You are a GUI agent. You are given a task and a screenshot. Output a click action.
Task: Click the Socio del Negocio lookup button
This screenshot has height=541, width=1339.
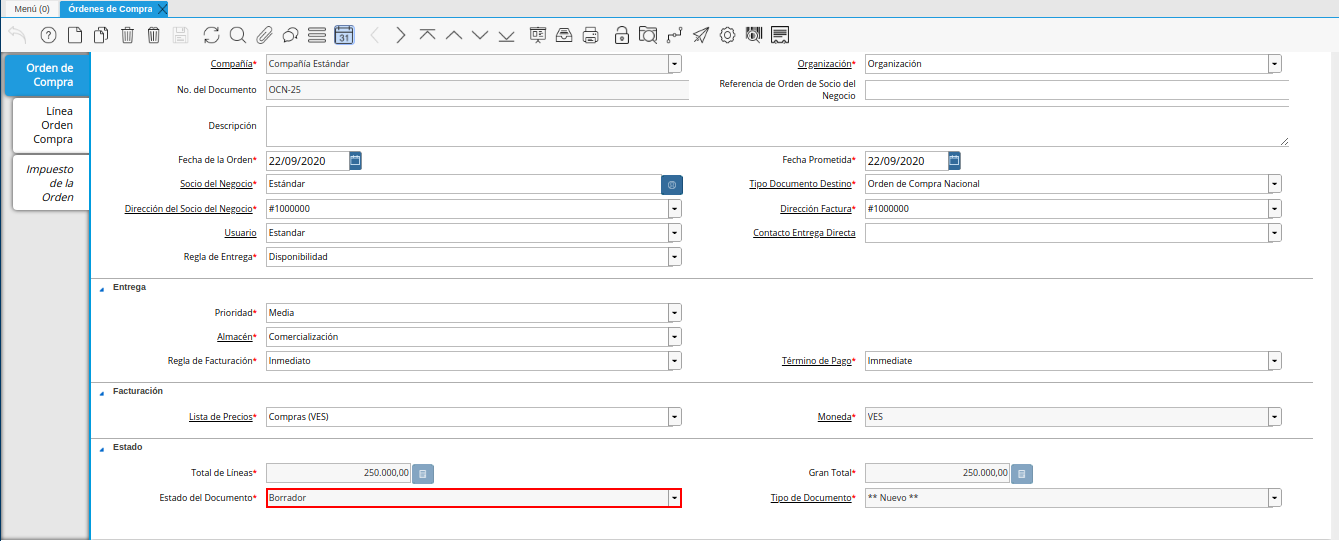point(672,185)
